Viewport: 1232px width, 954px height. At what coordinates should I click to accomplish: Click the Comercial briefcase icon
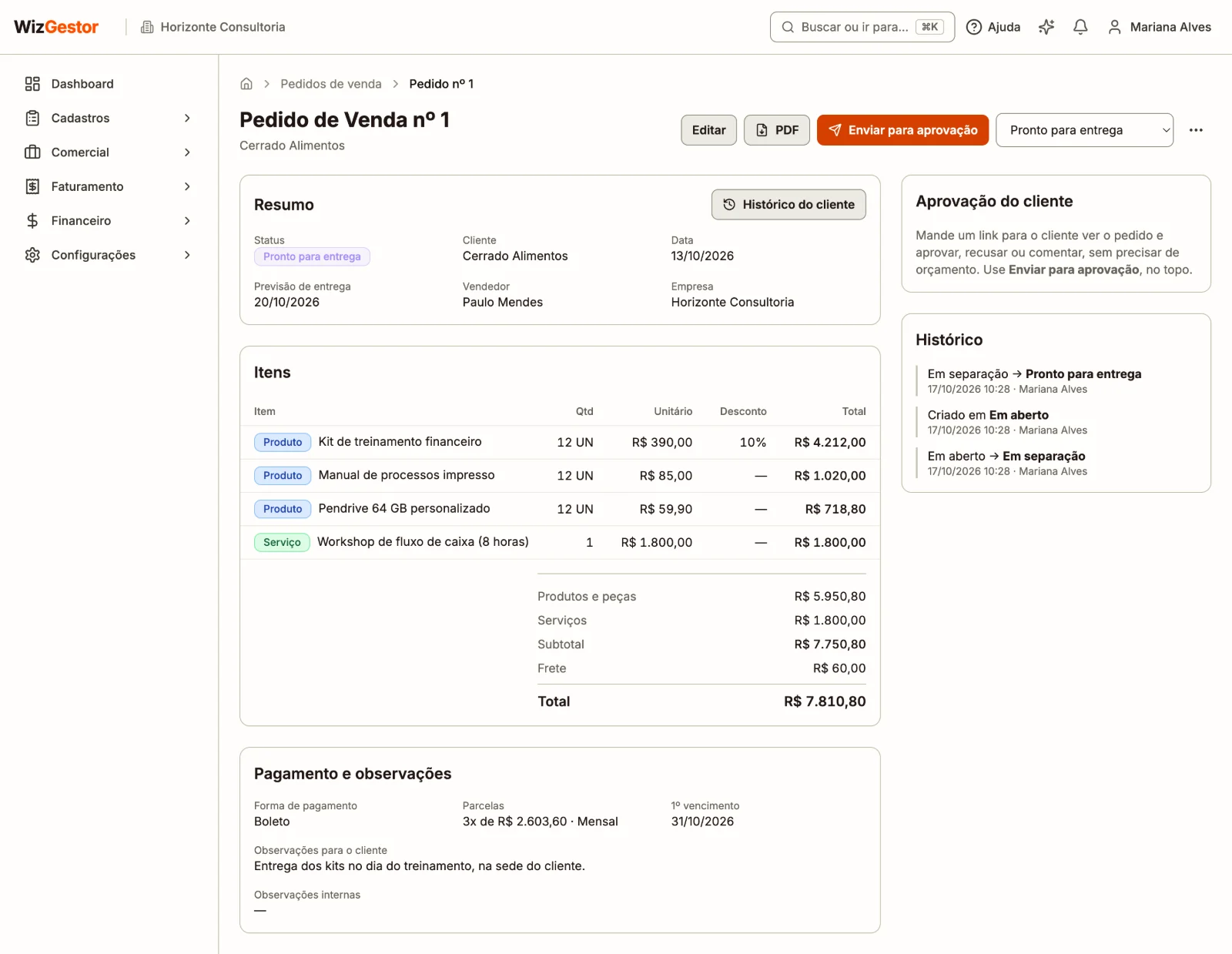(32, 152)
